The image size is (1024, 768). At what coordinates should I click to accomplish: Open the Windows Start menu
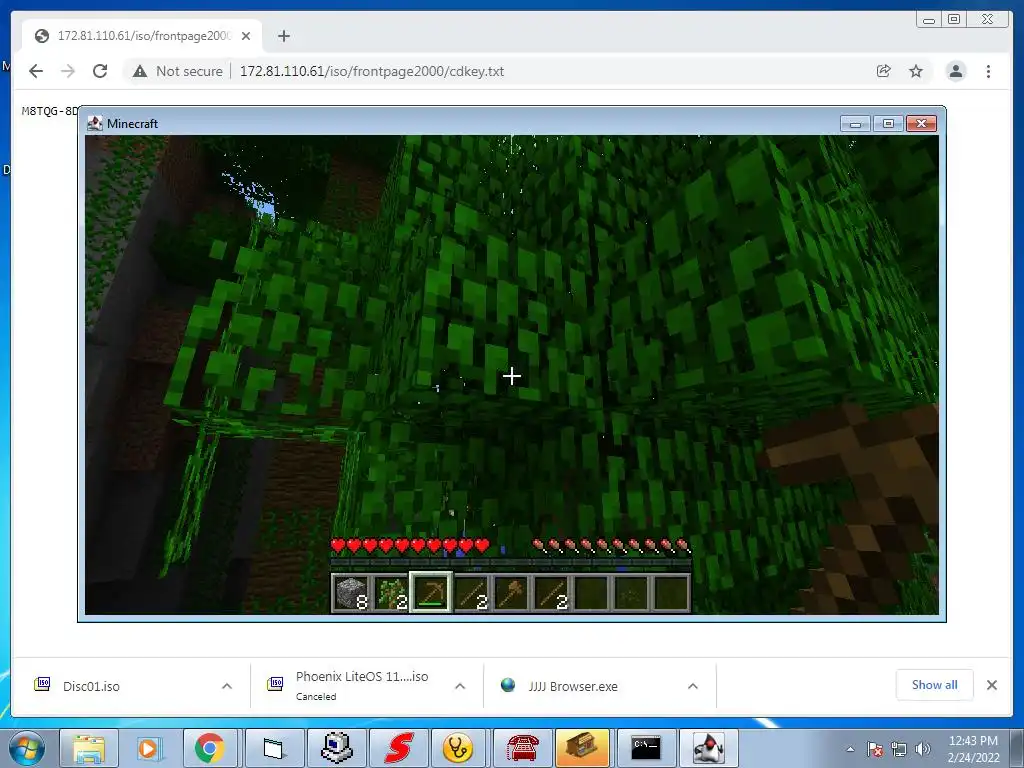click(27, 748)
